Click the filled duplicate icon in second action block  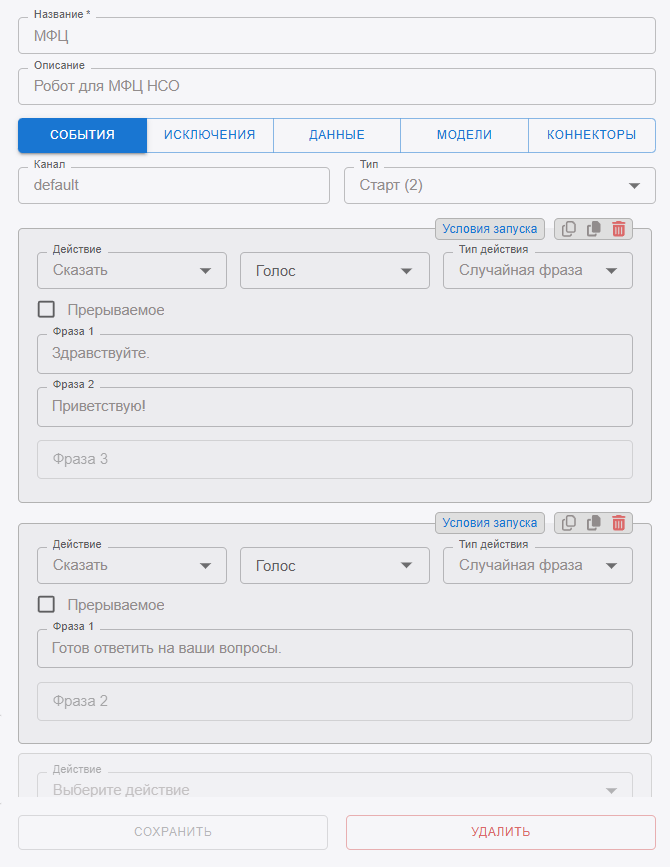pos(594,523)
